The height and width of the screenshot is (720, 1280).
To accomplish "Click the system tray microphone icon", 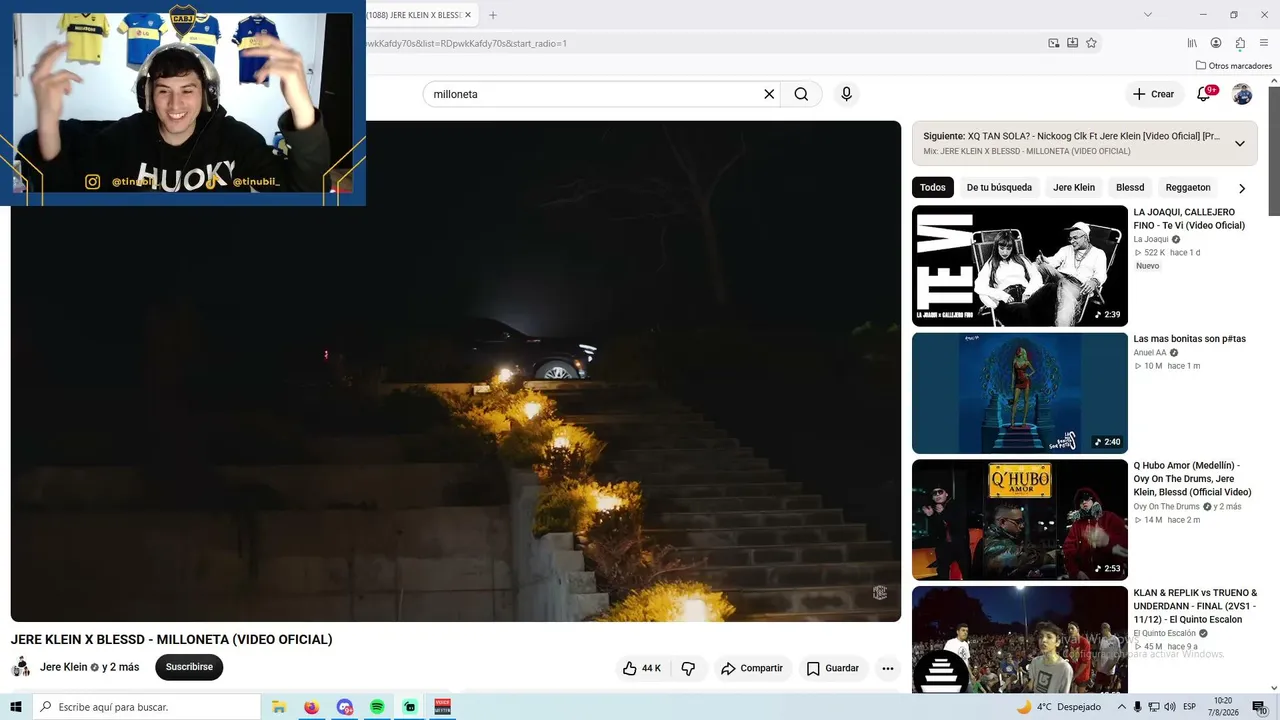I will tap(1138, 707).
